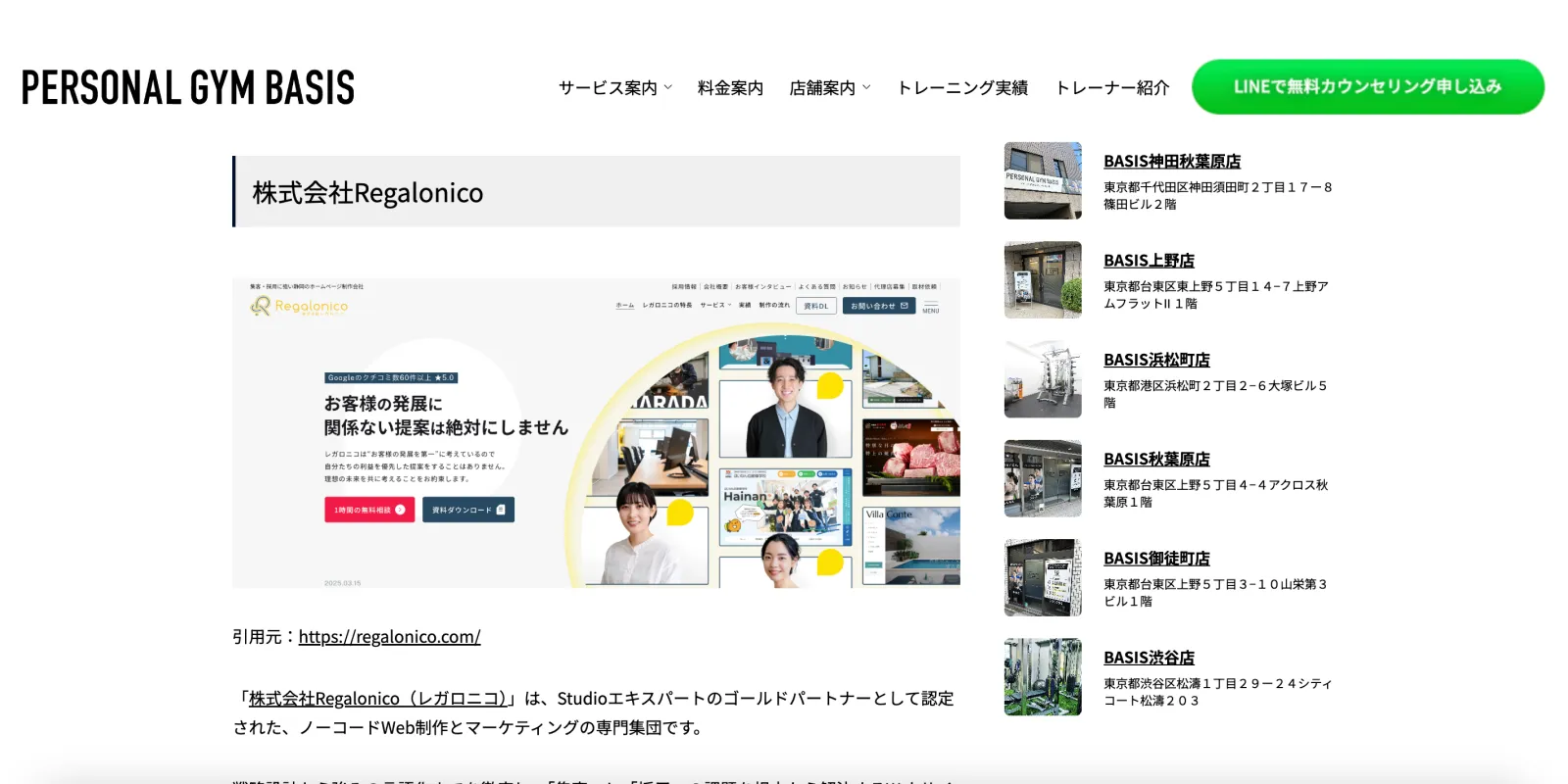Click the Regalonico website screenshot image
Screen dimensions: 1568x784
[x=596, y=433]
